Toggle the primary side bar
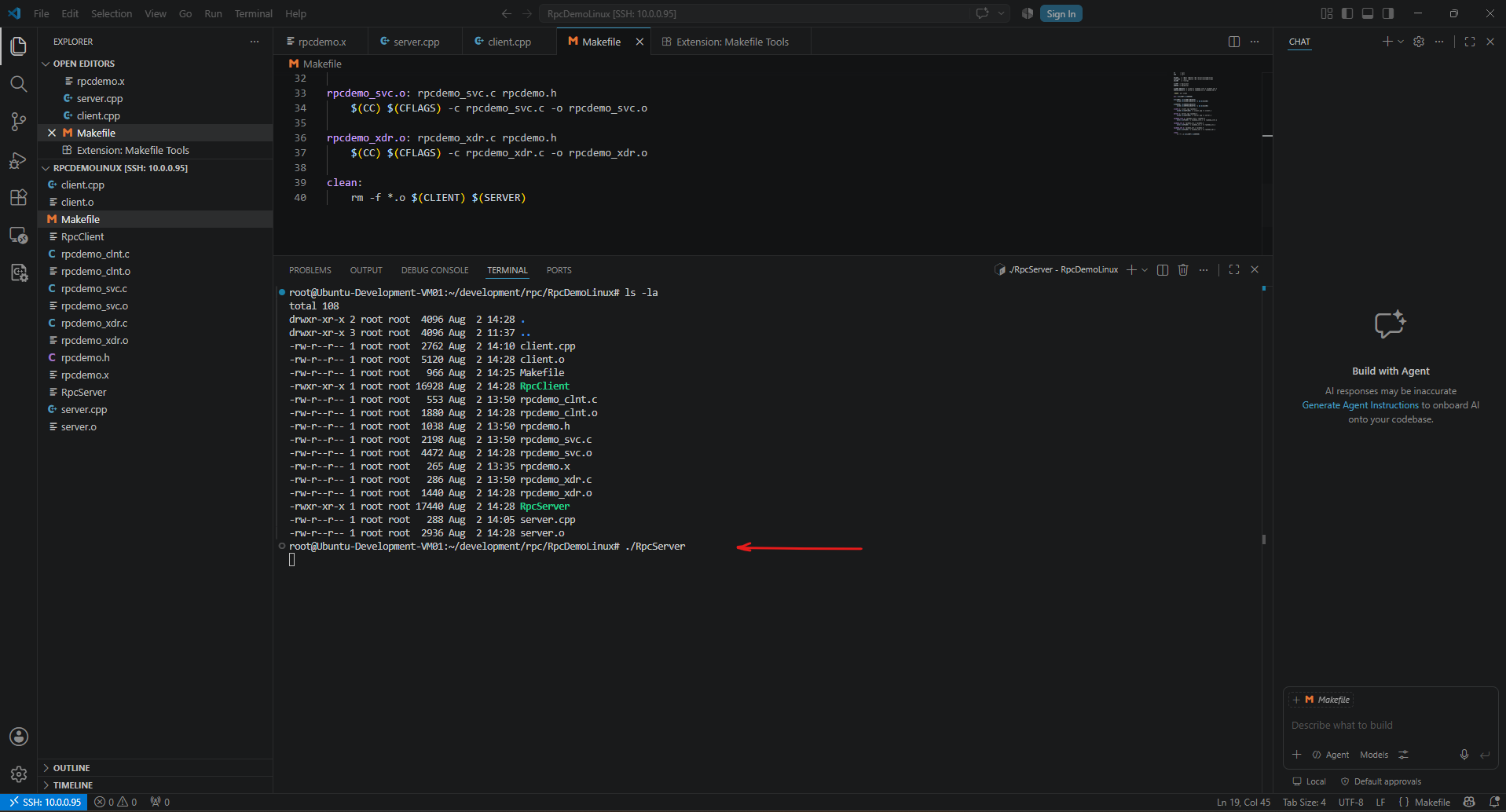Viewport: 1506px width, 812px height. [x=1347, y=13]
